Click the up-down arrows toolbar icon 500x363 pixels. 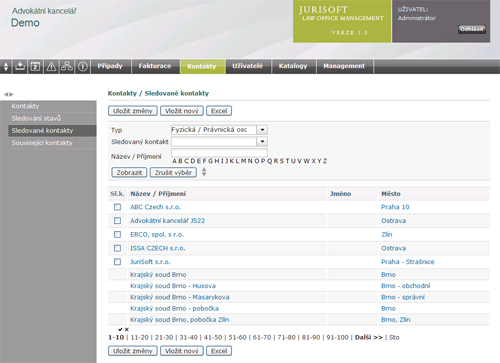(x=6, y=66)
